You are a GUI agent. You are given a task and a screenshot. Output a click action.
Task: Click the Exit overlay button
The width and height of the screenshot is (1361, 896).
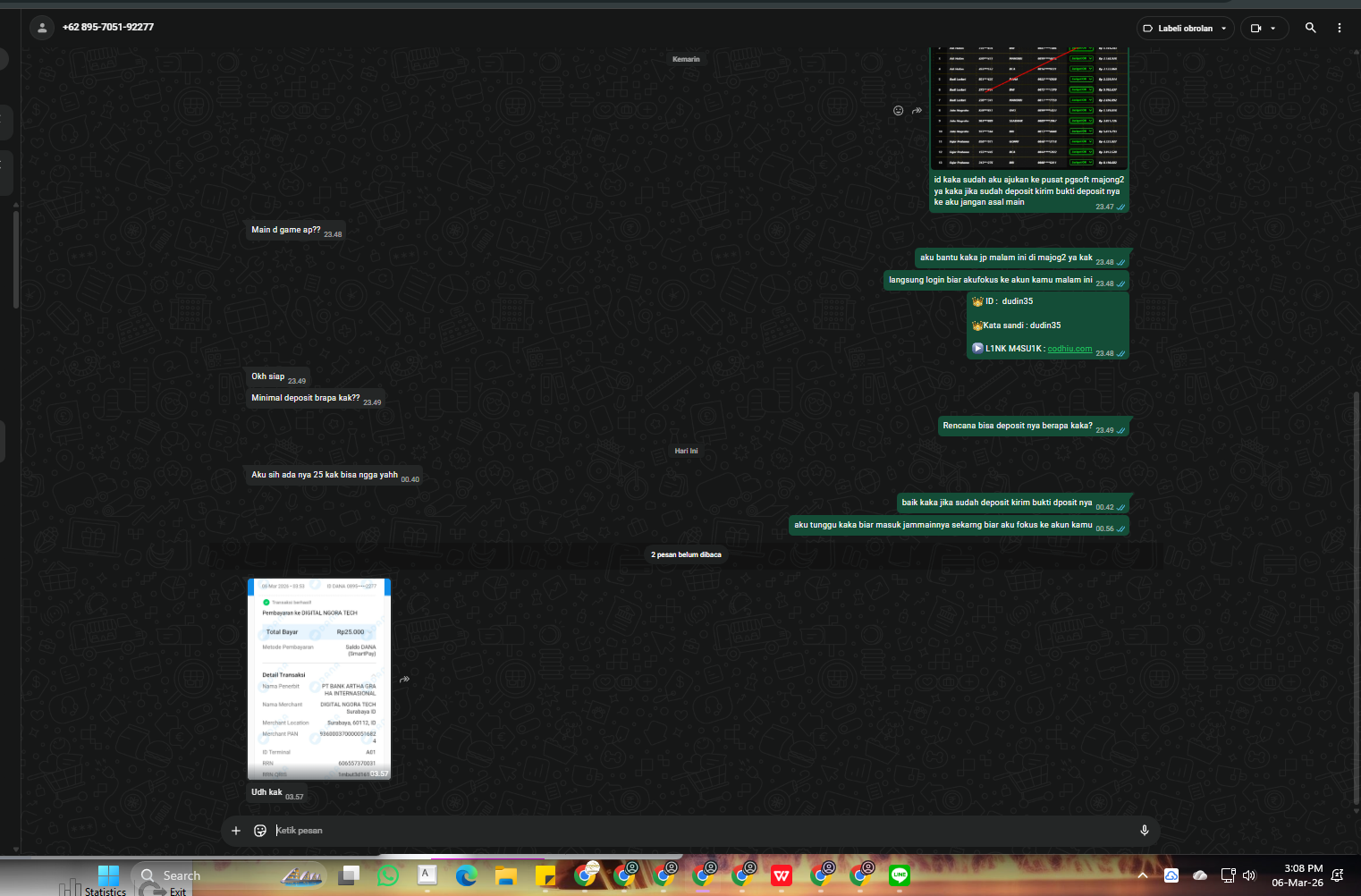click(x=169, y=891)
